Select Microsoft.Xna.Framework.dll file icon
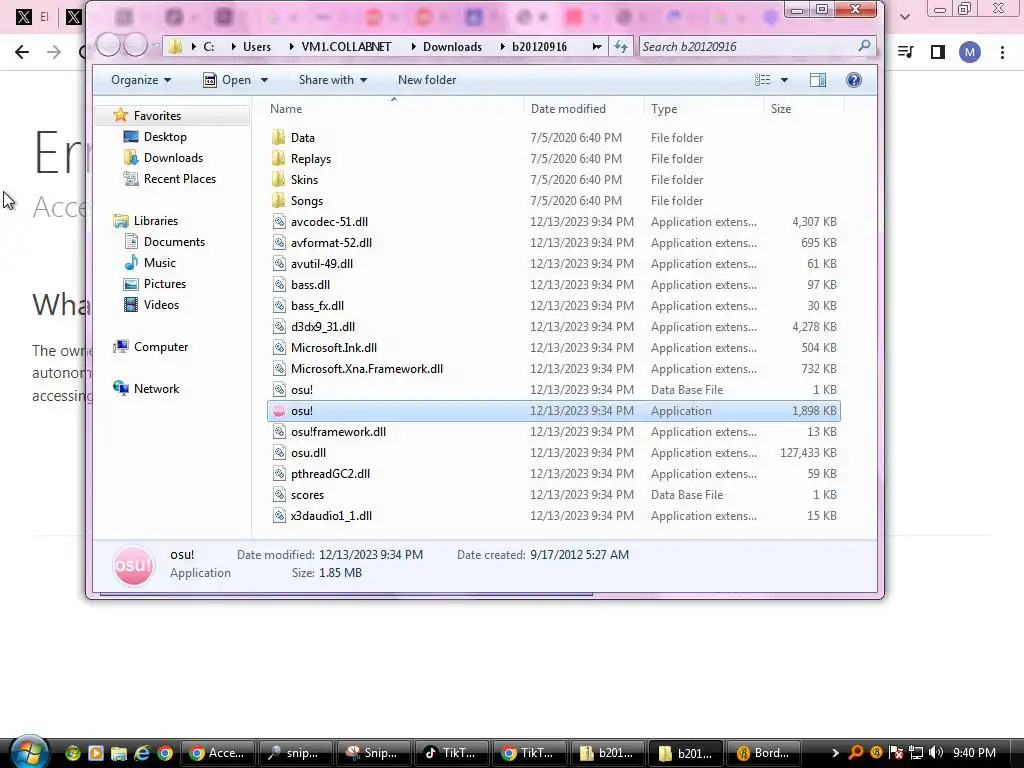 pos(279,369)
